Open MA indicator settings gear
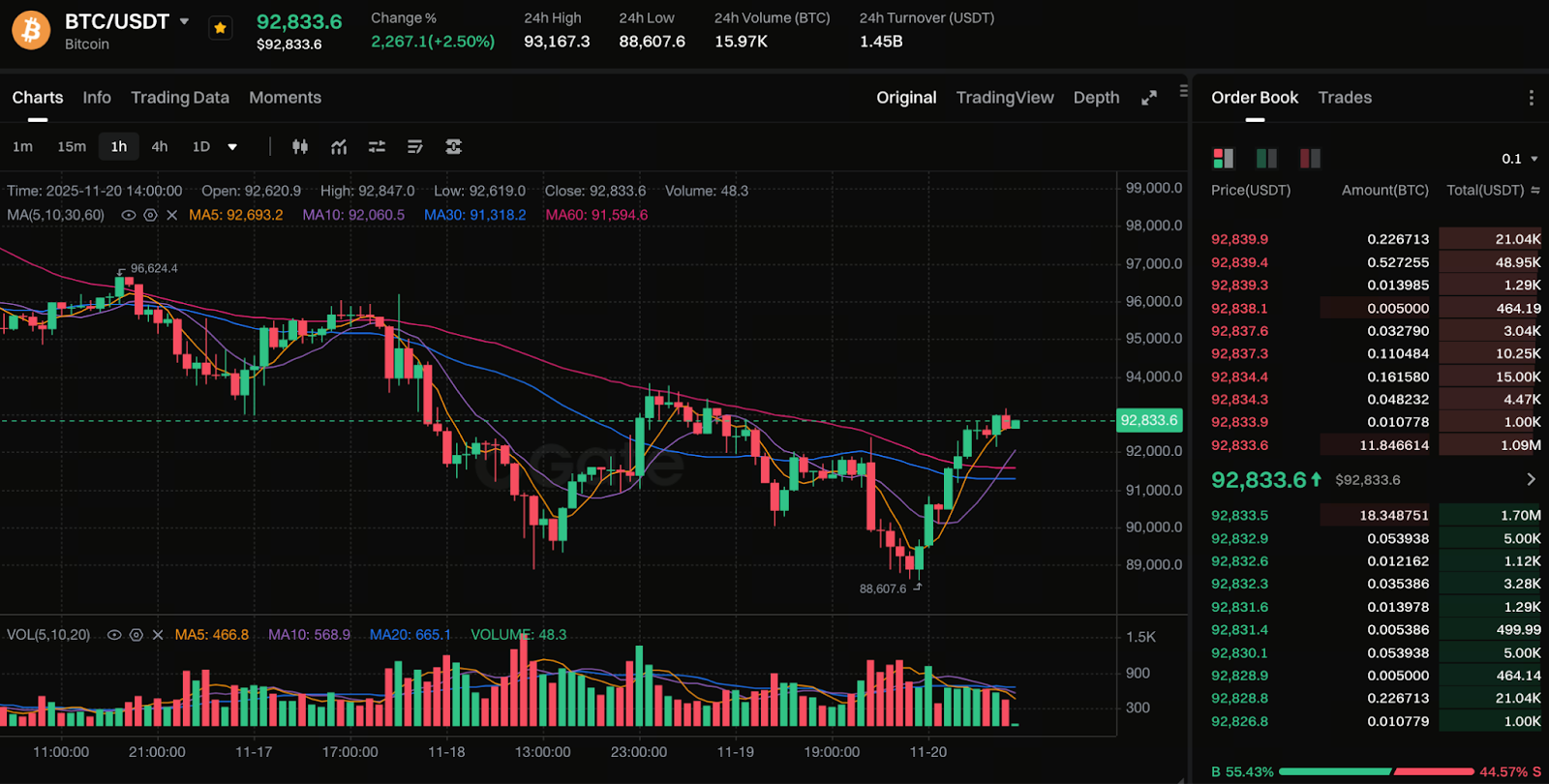The height and width of the screenshot is (784, 1549). [150, 215]
